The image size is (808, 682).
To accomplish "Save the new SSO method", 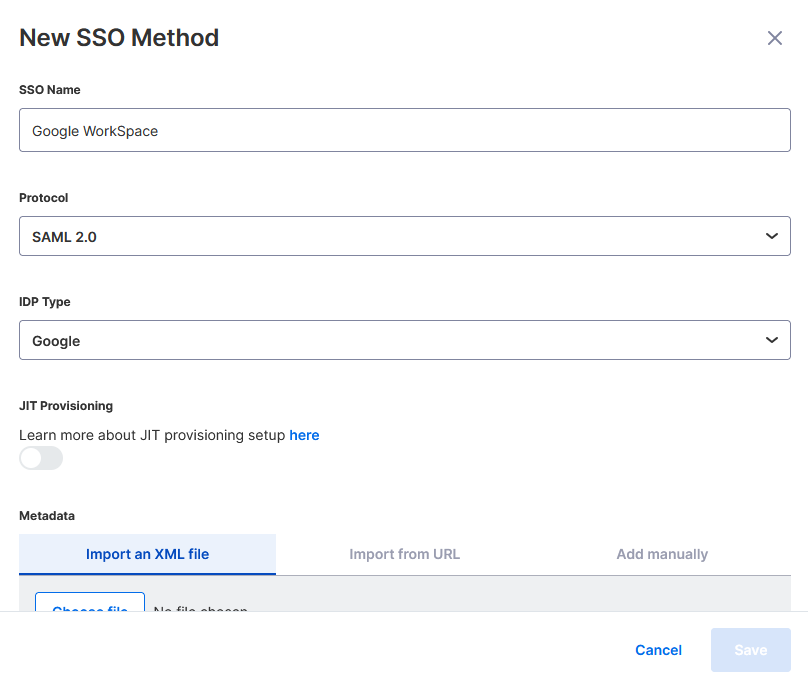I will [750, 650].
